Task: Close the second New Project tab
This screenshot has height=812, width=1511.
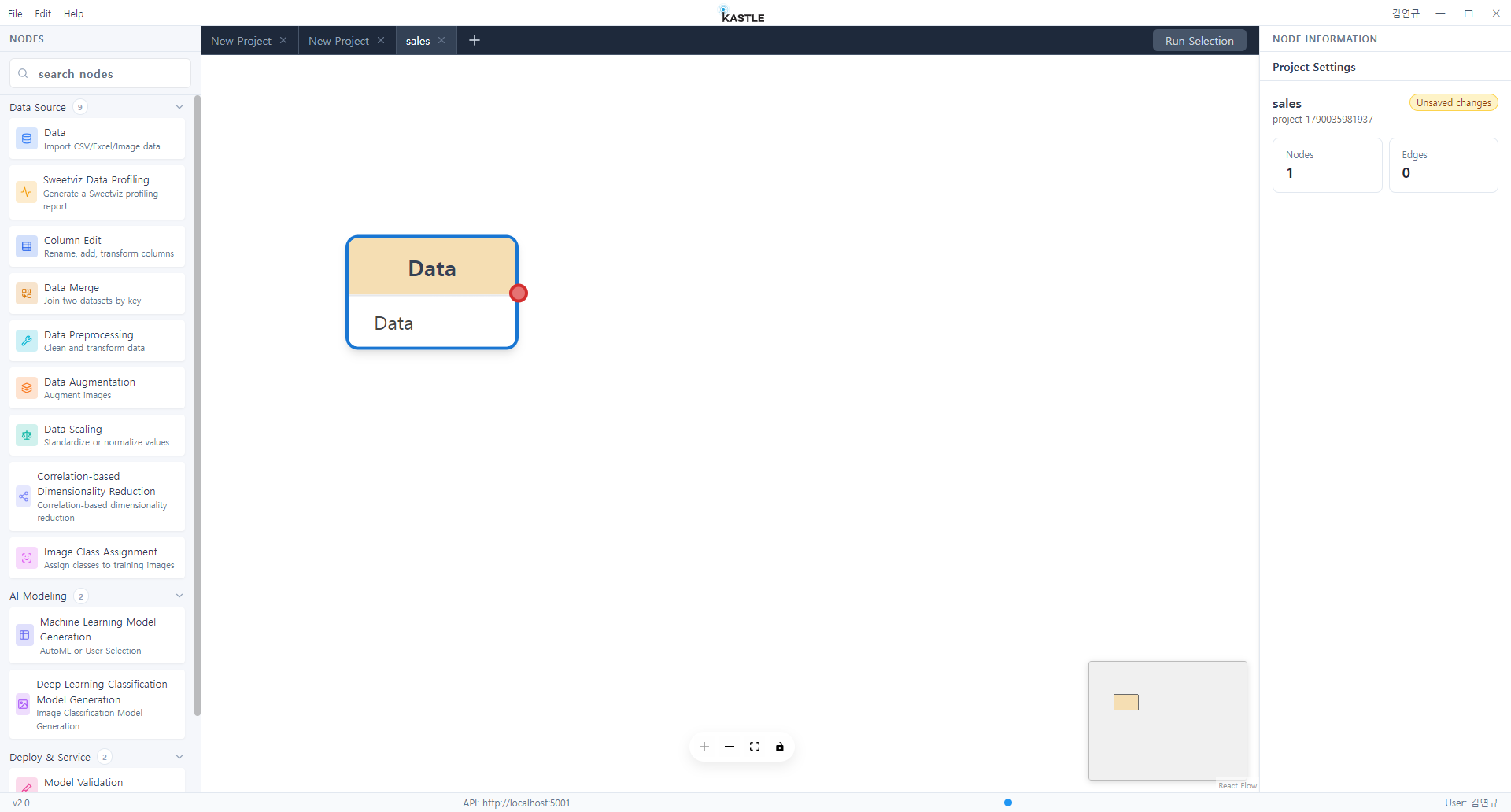Action: click(381, 40)
